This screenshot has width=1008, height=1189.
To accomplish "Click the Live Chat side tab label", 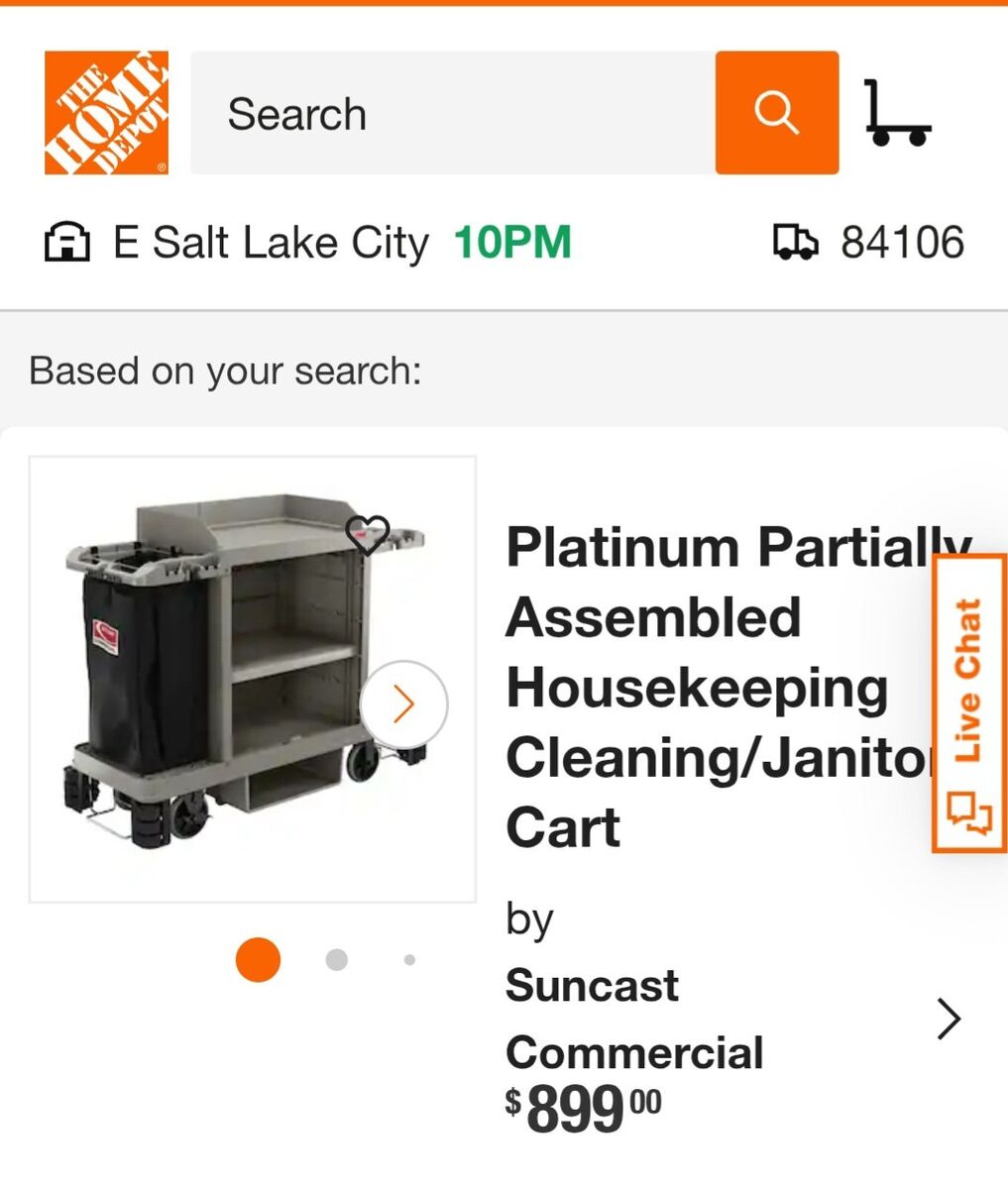I will click(x=968, y=681).
